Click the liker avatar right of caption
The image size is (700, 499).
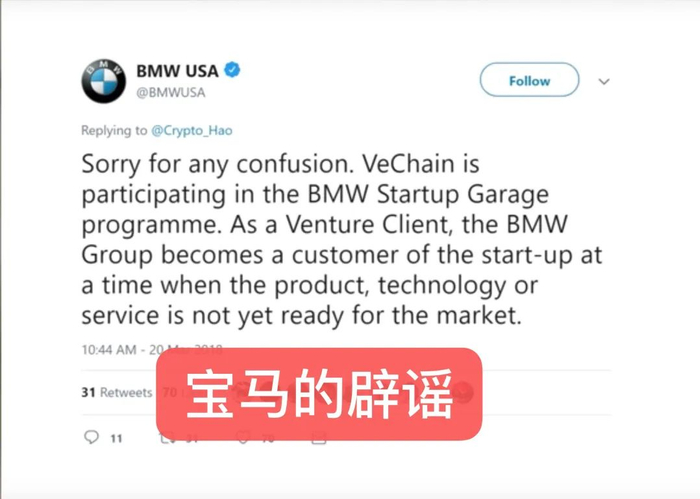coord(464,392)
